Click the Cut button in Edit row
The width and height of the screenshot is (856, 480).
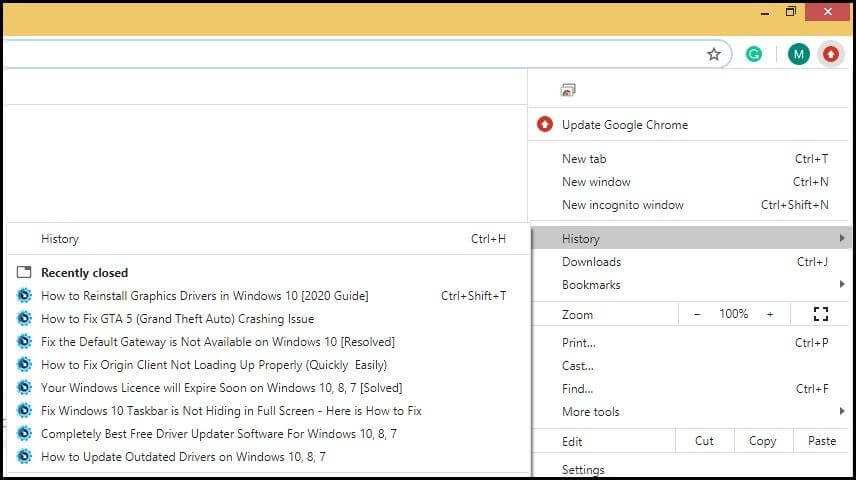(704, 441)
